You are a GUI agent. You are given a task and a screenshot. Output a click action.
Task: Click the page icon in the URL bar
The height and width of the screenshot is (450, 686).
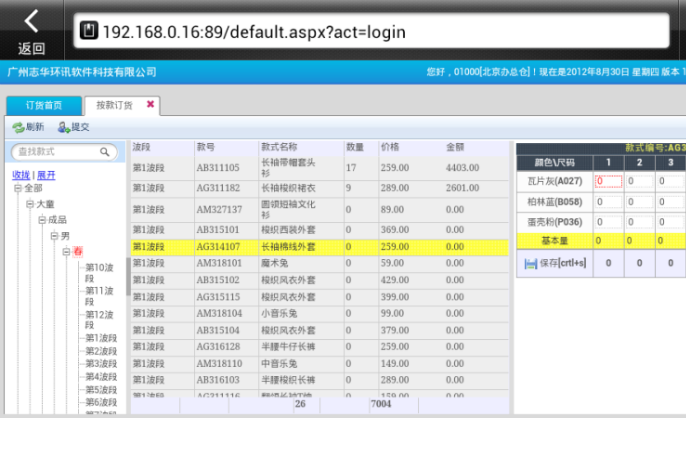[88, 32]
